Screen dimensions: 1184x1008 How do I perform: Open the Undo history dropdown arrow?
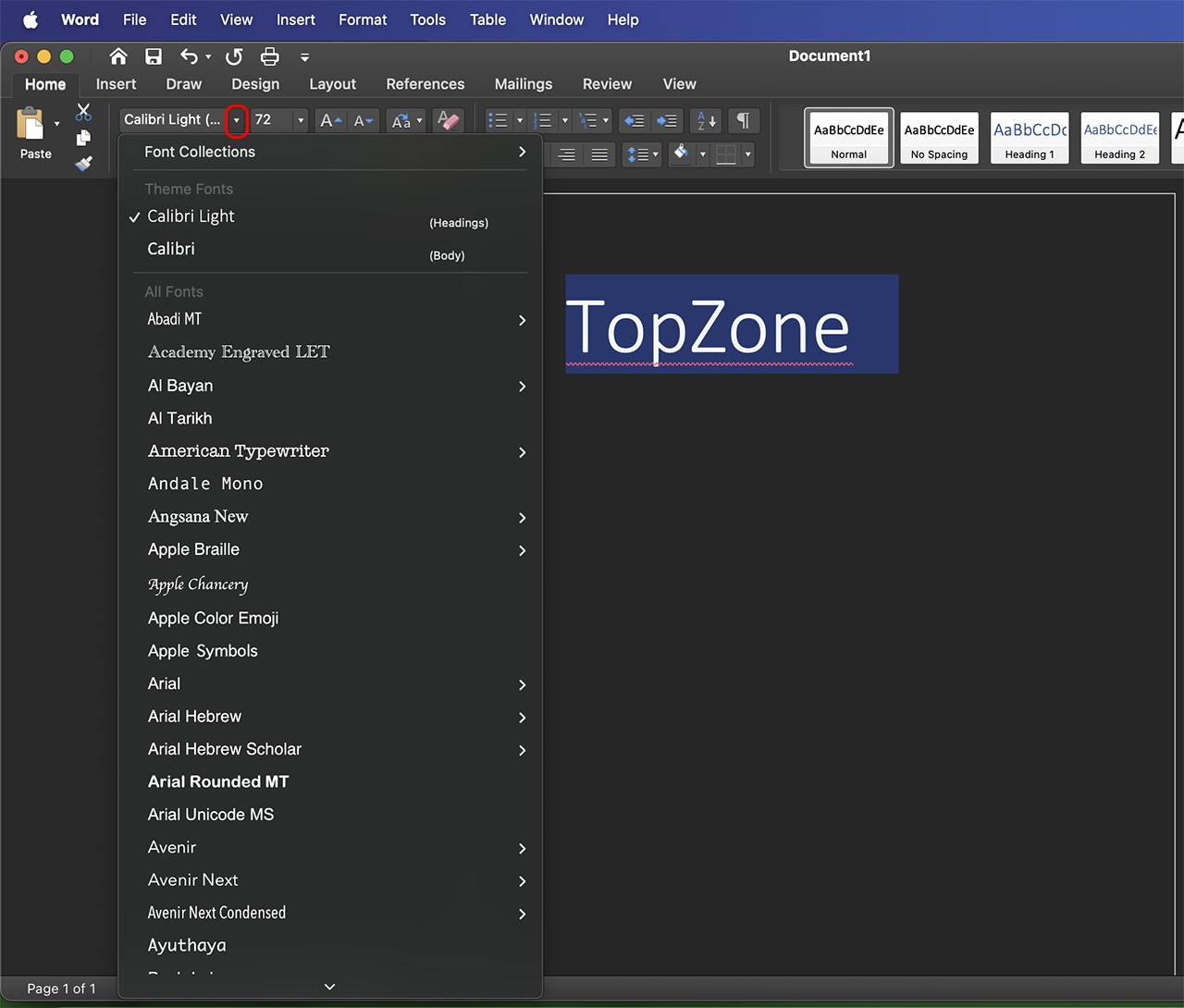(x=208, y=56)
